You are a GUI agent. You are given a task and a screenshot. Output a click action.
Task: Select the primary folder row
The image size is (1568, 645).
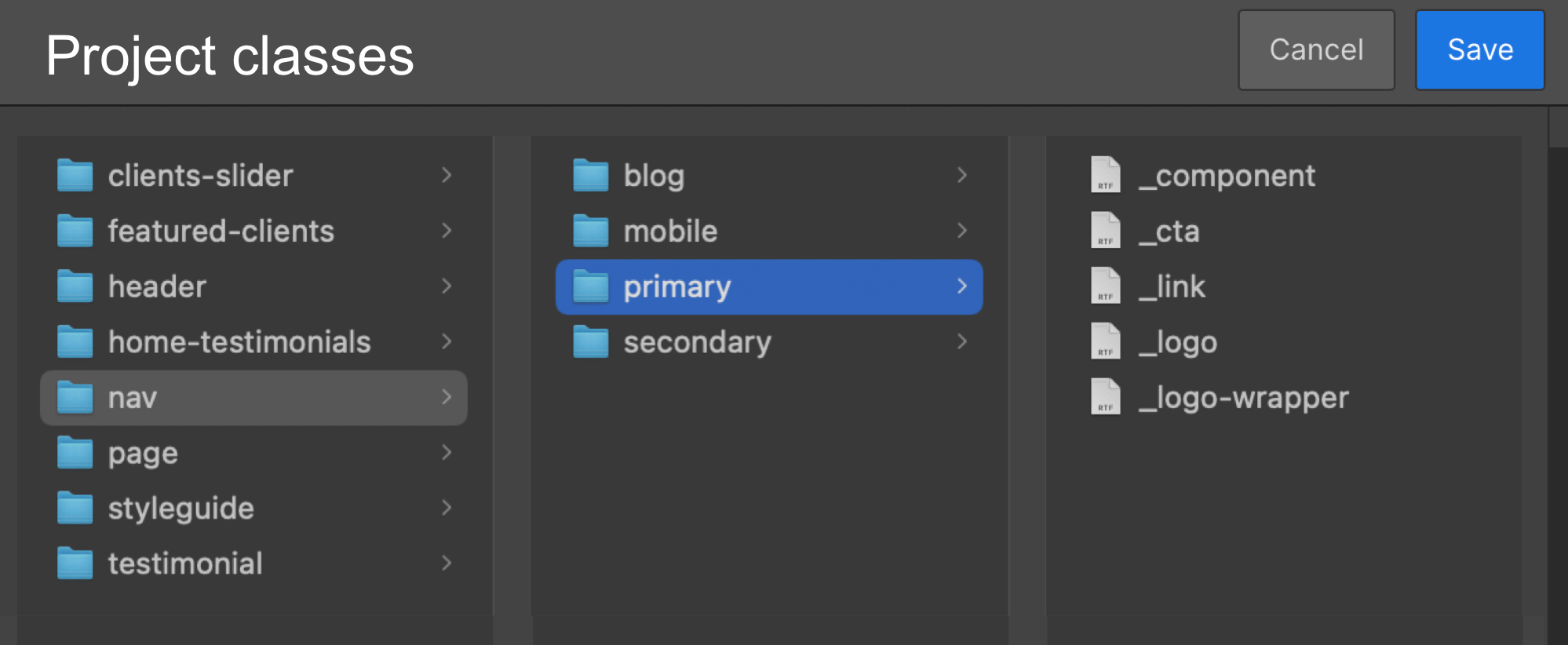(769, 287)
